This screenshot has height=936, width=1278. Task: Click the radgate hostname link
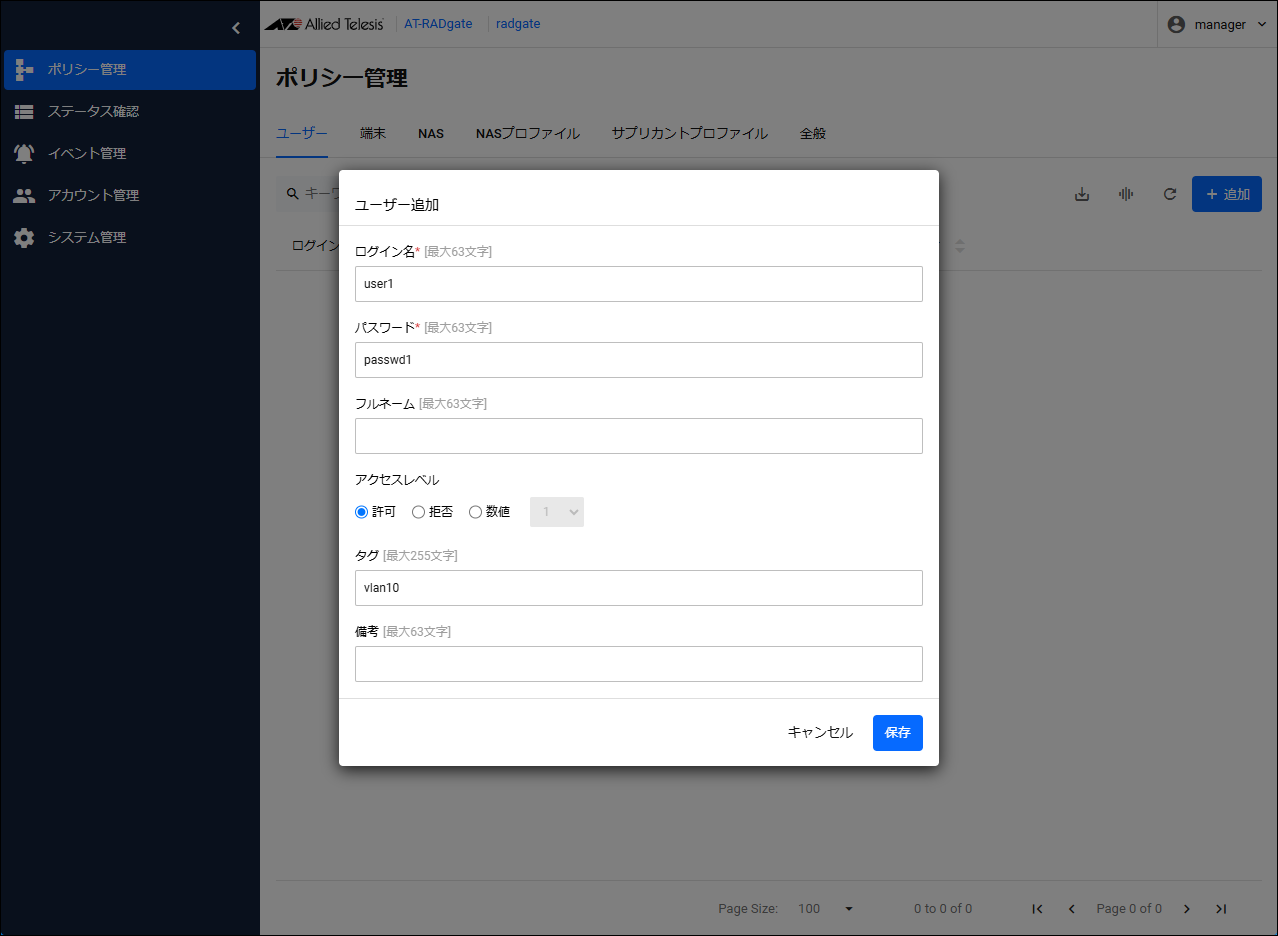point(518,24)
